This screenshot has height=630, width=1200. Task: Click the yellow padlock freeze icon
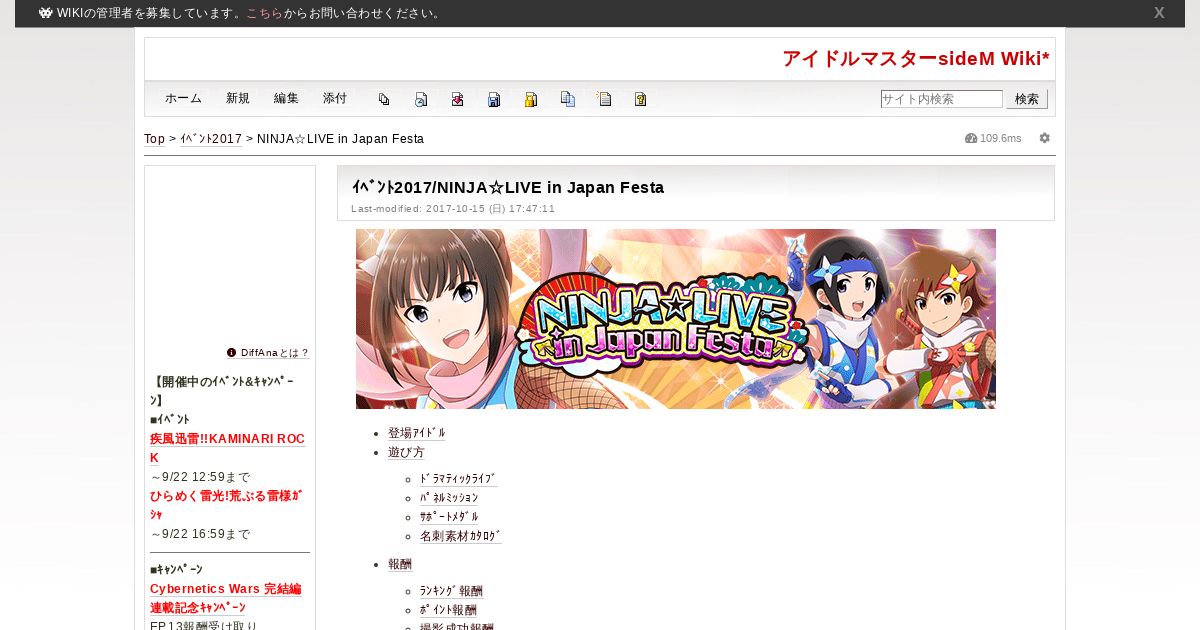(x=531, y=99)
